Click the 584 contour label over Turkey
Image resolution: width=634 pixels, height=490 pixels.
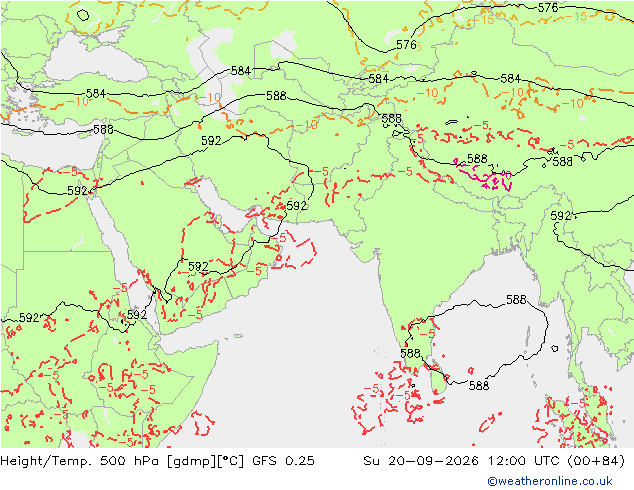click(x=96, y=94)
